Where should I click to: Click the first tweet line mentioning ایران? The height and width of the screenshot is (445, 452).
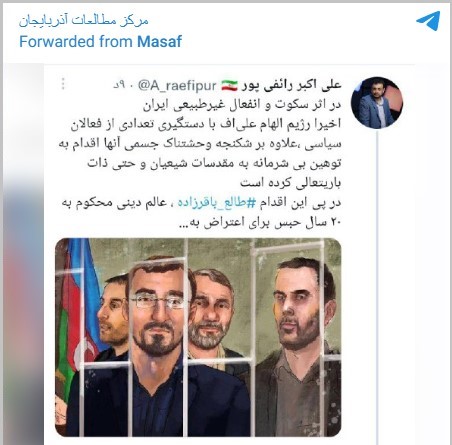(242, 105)
